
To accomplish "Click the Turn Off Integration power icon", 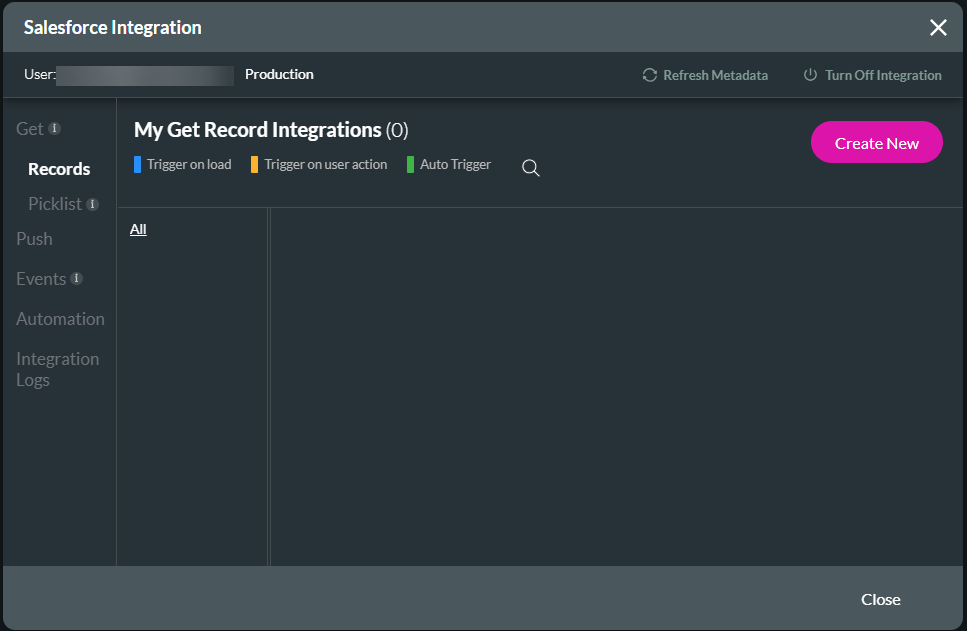I will [x=810, y=75].
